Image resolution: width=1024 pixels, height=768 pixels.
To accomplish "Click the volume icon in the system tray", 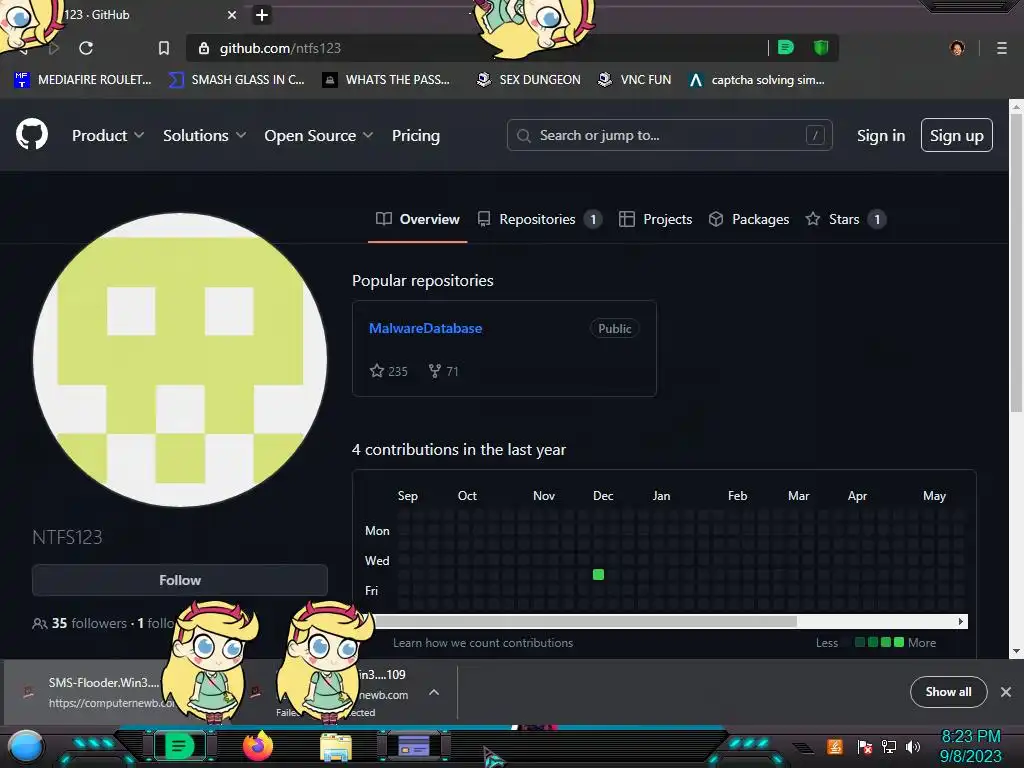I will (x=912, y=746).
